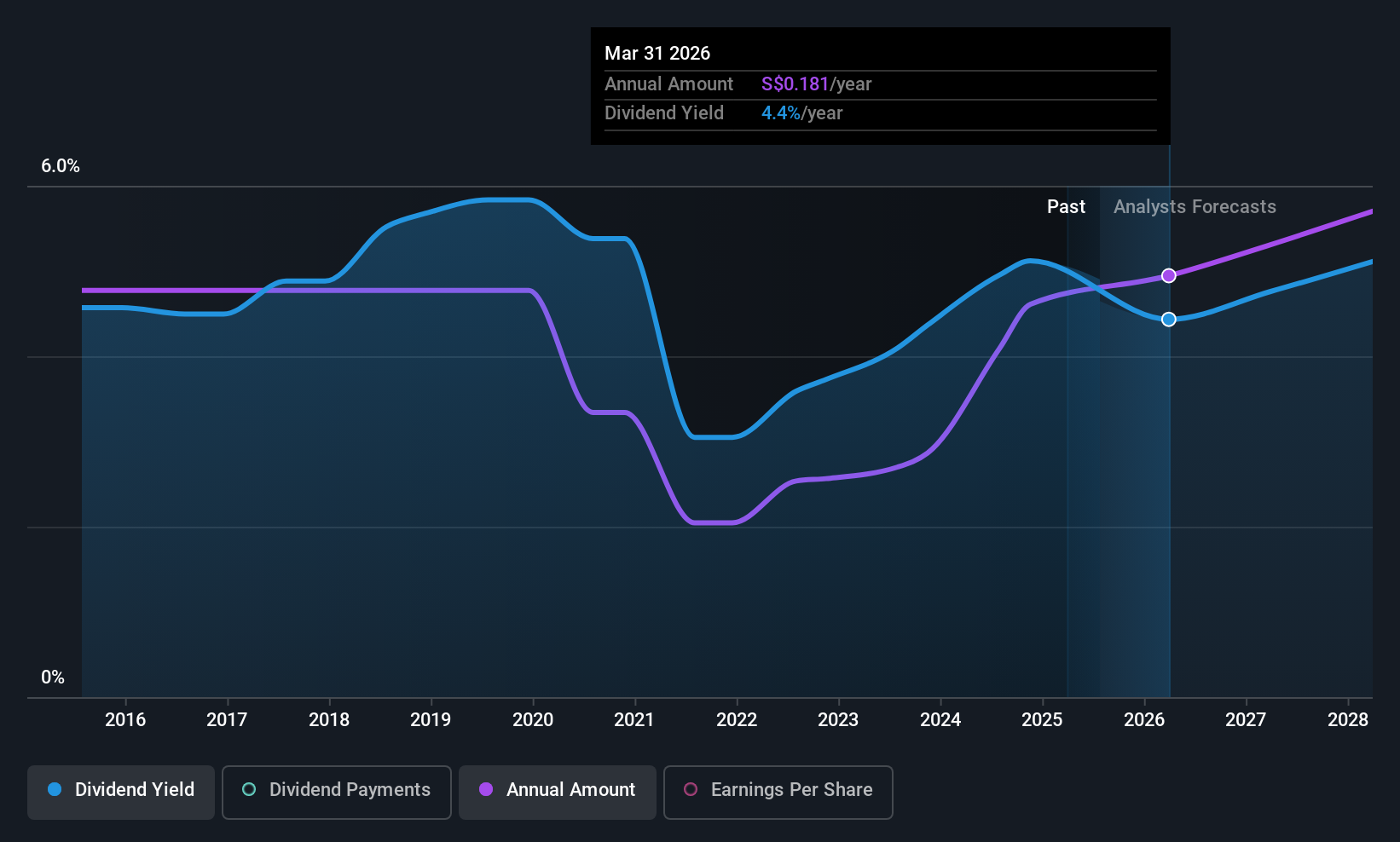Click the blue Dividend Yield legend dot
This screenshot has width=1400, height=842.
55,789
